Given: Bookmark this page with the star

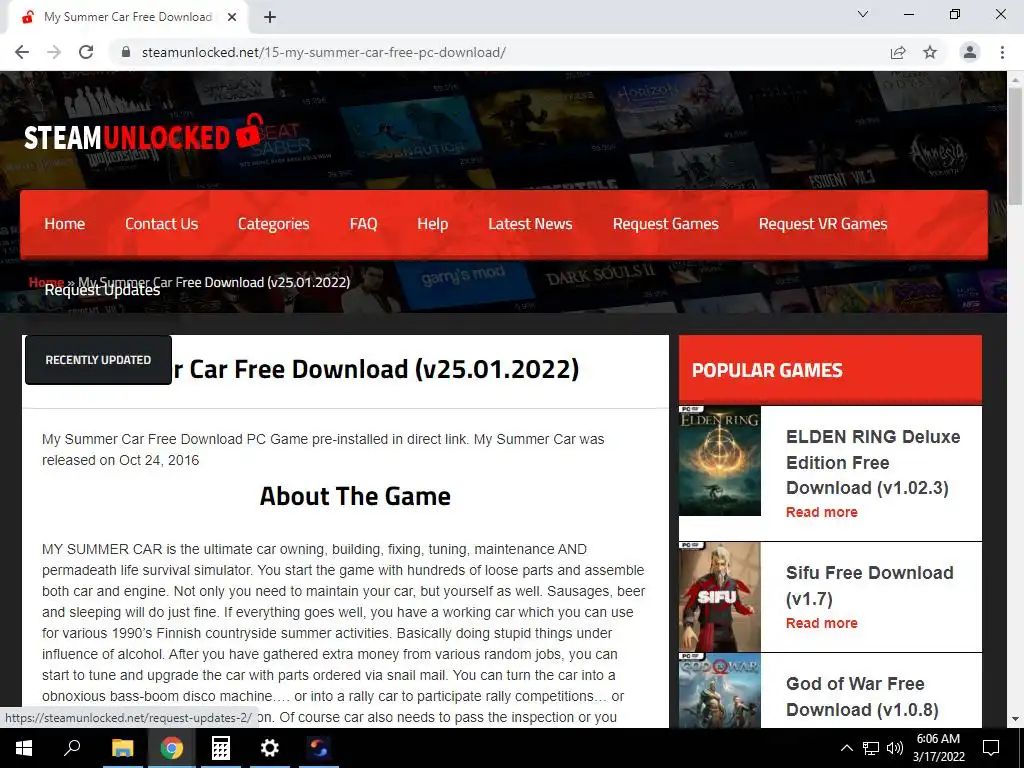Looking at the screenshot, I should 930,52.
